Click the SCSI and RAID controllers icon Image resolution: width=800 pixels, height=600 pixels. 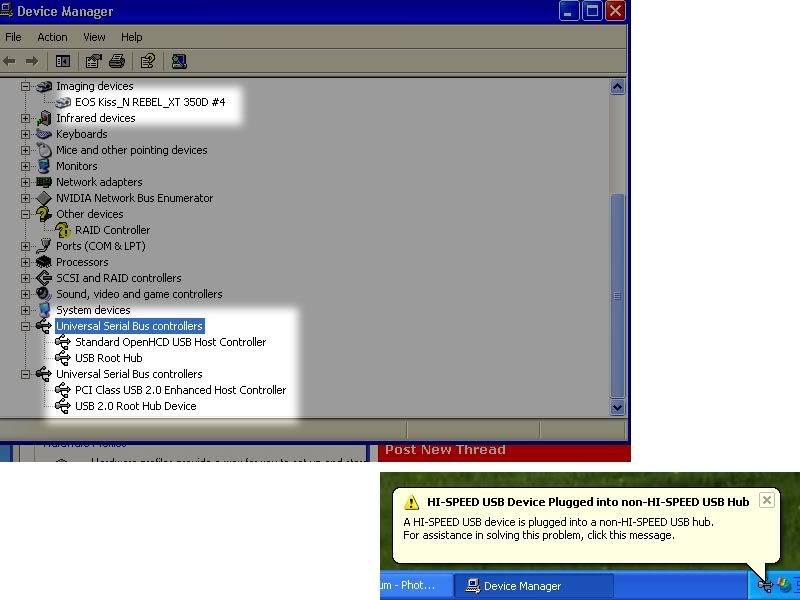(44, 278)
